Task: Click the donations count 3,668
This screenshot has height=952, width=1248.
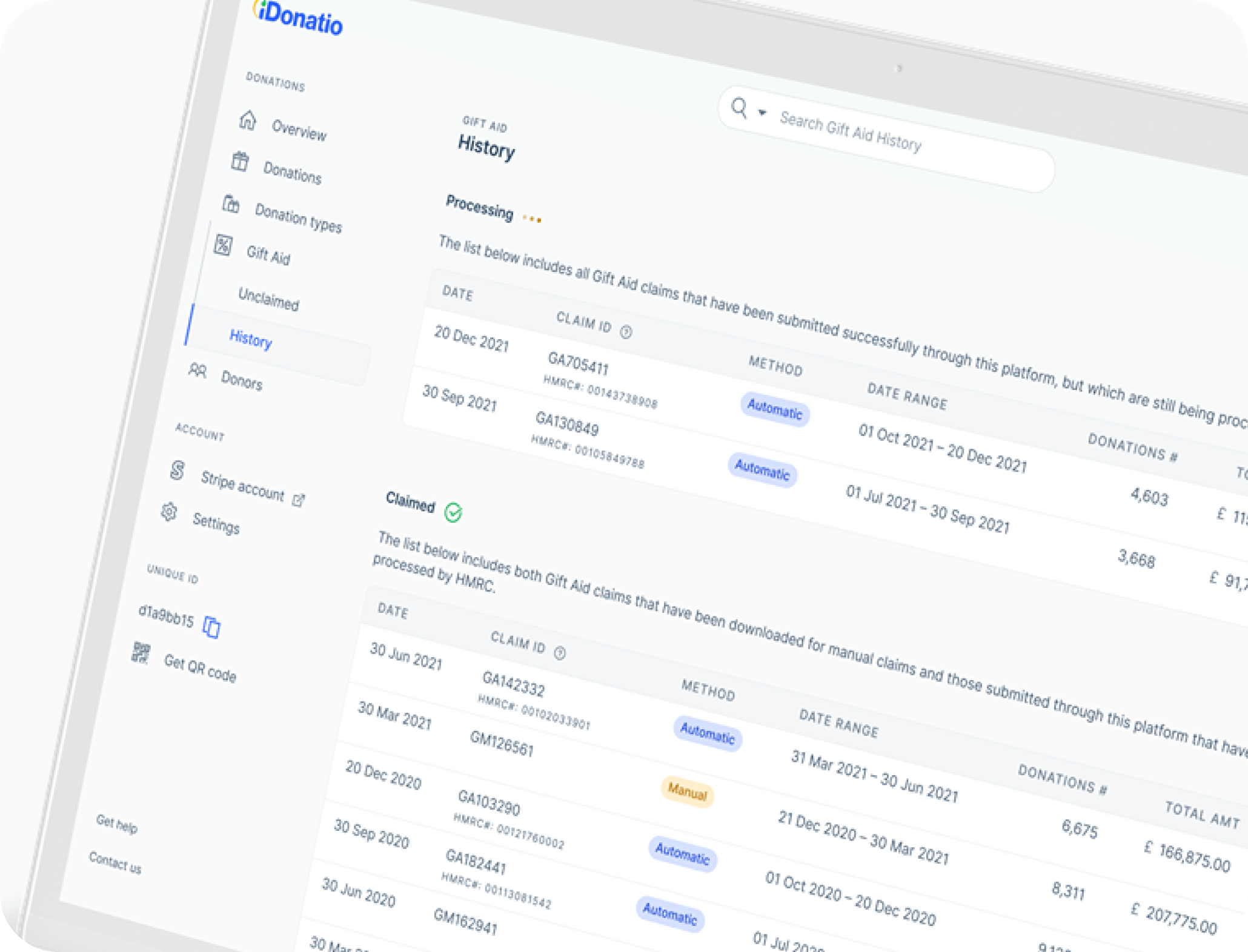Action: (x=1136, y=558)
